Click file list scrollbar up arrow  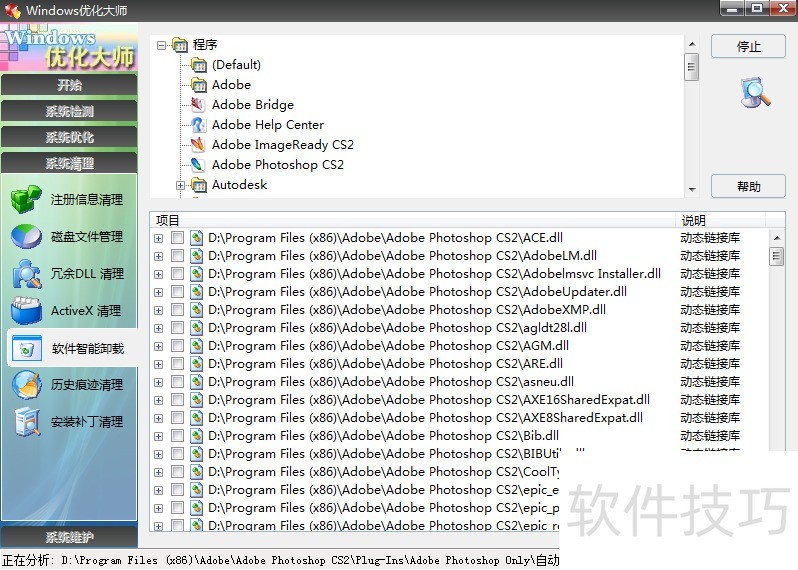776,238
